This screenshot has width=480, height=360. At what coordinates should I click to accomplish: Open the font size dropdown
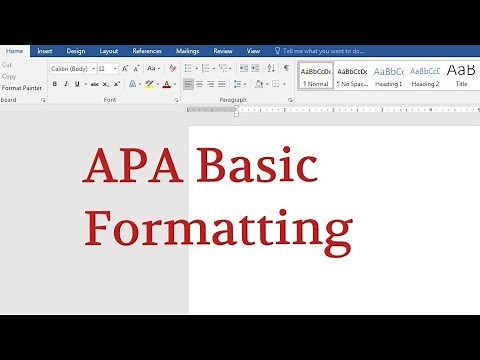[115, 69]
